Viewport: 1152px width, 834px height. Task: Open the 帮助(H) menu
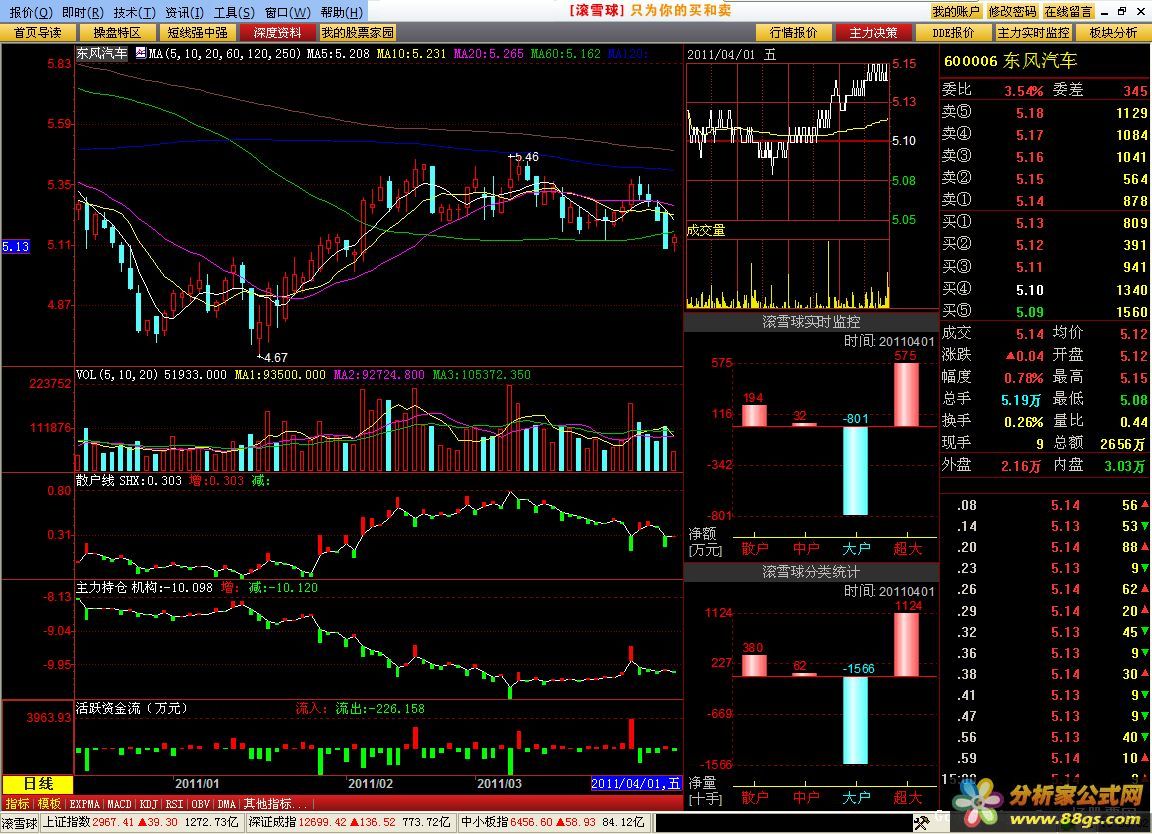click(342, 12)
